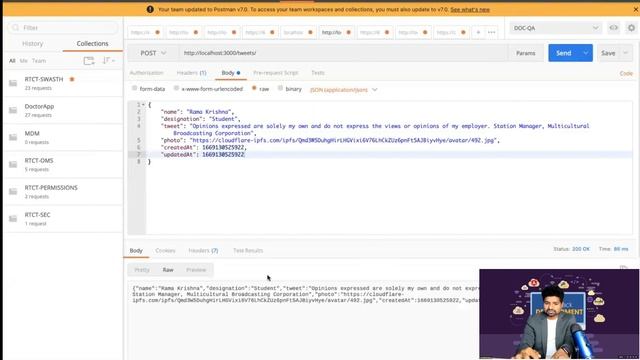This screenshot has width=640, height=360.
Task: Show only Me collections filter
Action: click(x=24, y=61)
